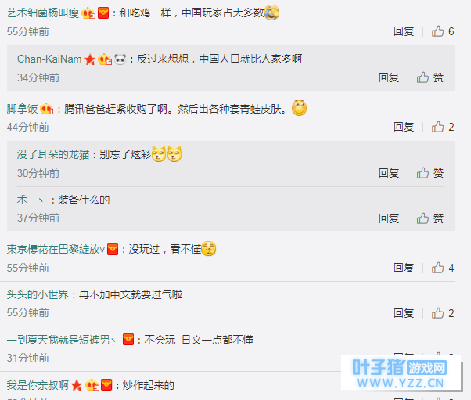This screenshot has height=400, width=471.
Task: Open 我是你宗叔啊 user profile
Action: [38, 385]
